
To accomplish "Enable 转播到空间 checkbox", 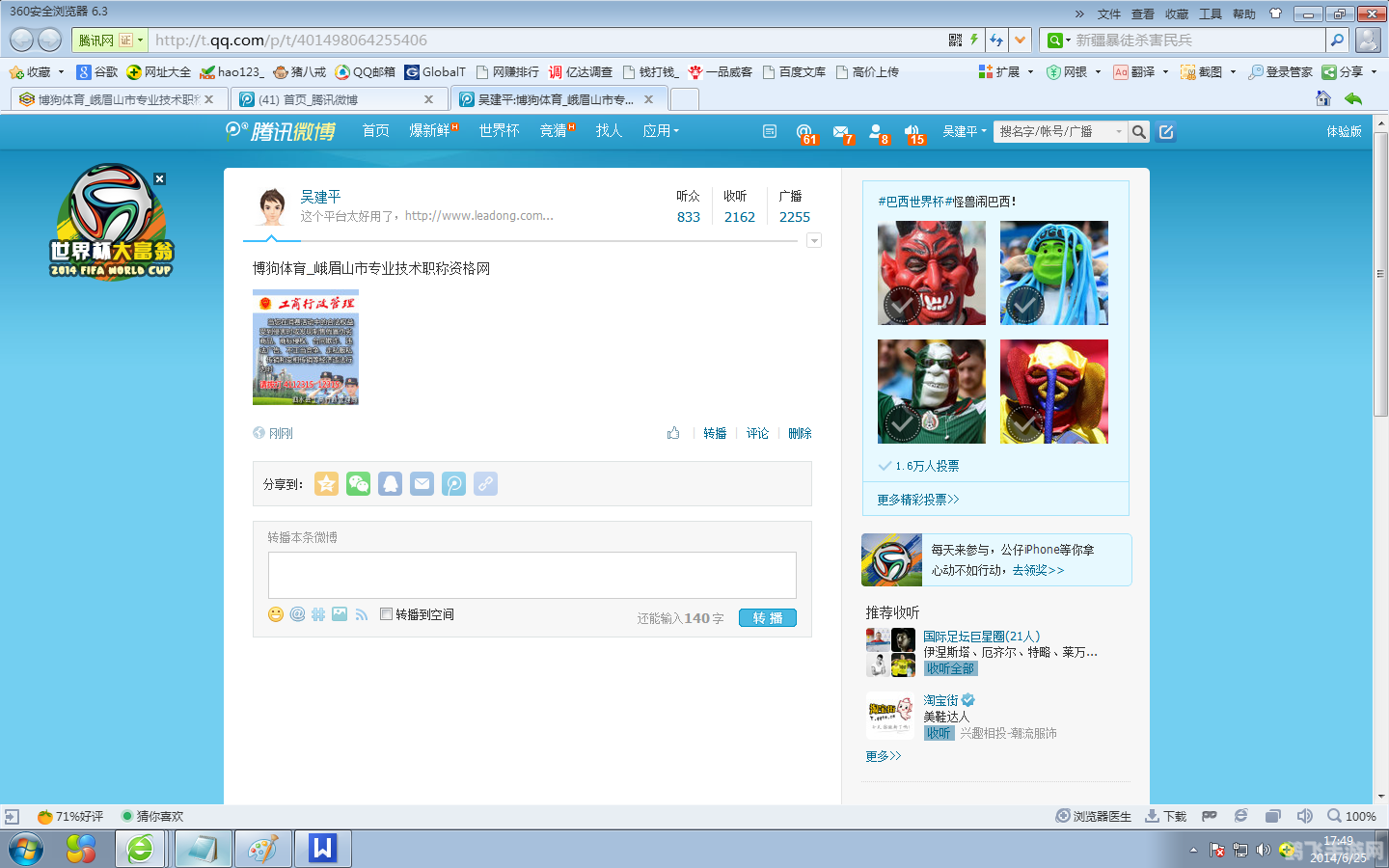I will pyautogui.click(x=386, y=614).
